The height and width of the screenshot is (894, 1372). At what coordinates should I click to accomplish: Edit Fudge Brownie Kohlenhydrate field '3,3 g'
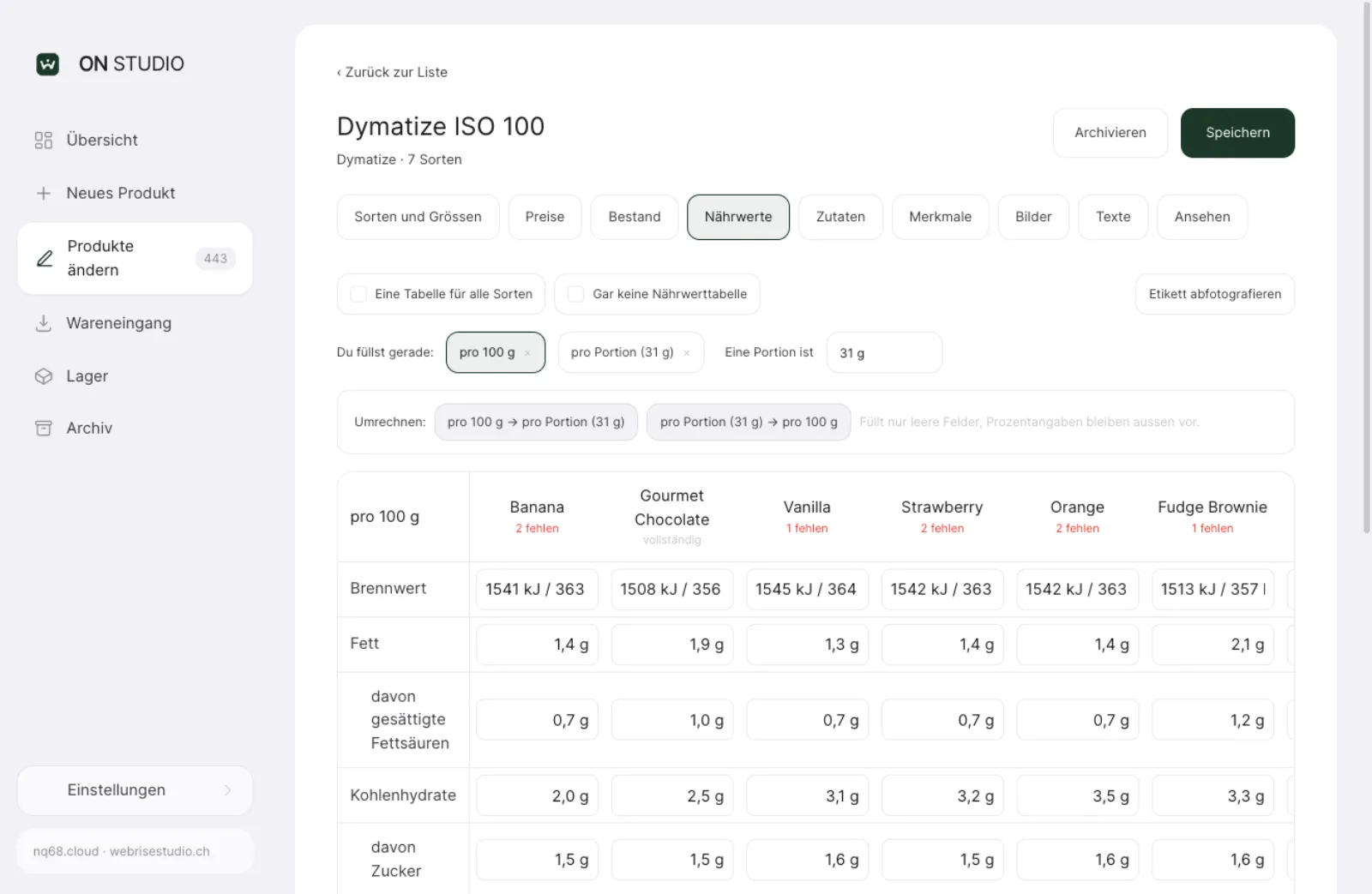(1213, 795)
